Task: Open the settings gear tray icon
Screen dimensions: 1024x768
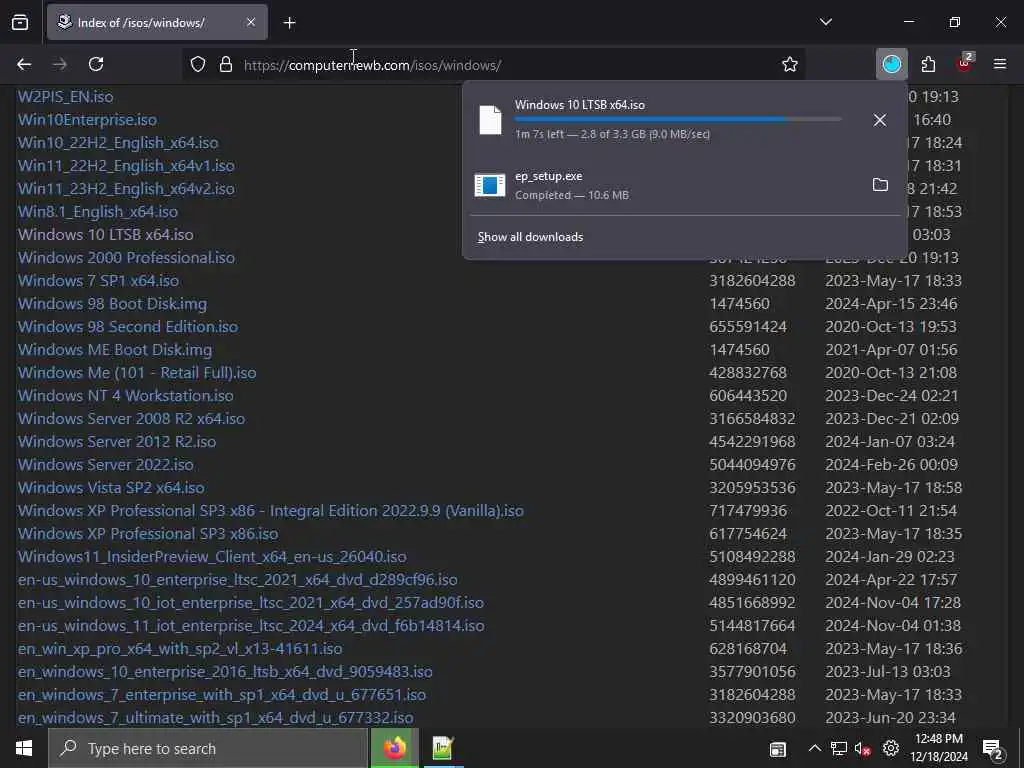Action: (891, 748)
